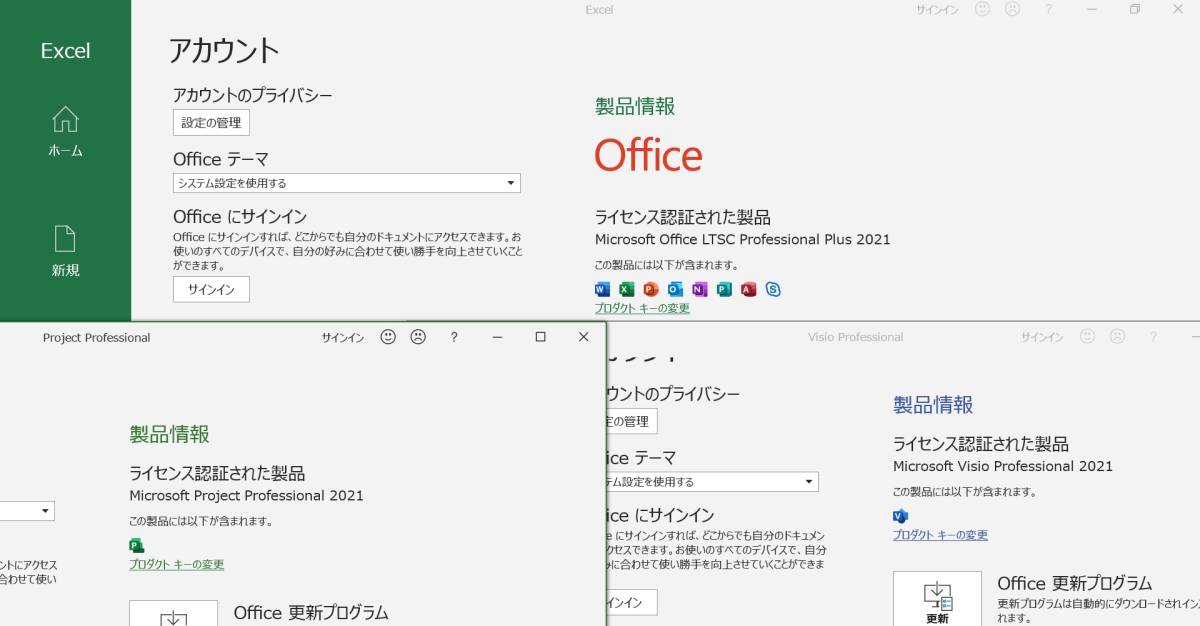1200x626 pixels.
Task: Click プロダクト キーの変更 link in the Project window
Action: click(x=177, y=564)
